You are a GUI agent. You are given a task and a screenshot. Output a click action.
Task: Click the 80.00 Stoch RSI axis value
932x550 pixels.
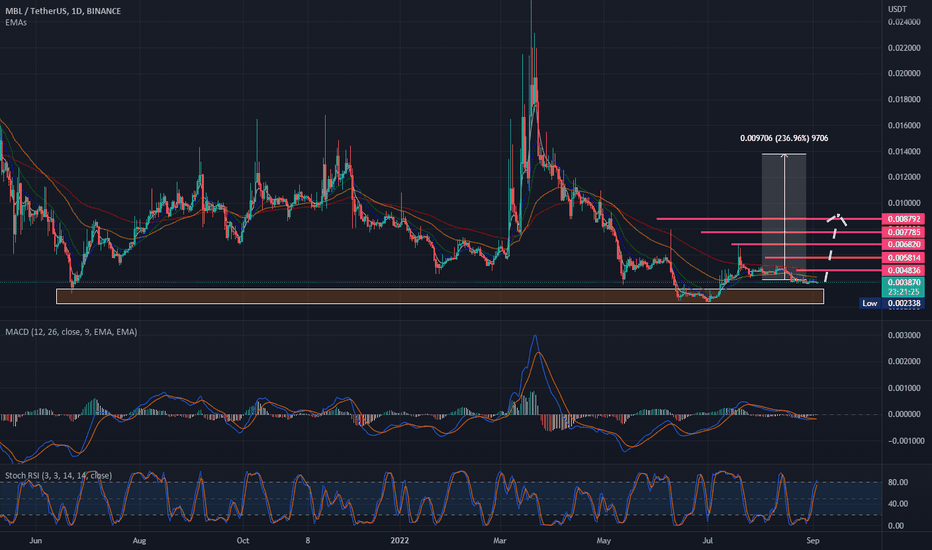point(898,482)
